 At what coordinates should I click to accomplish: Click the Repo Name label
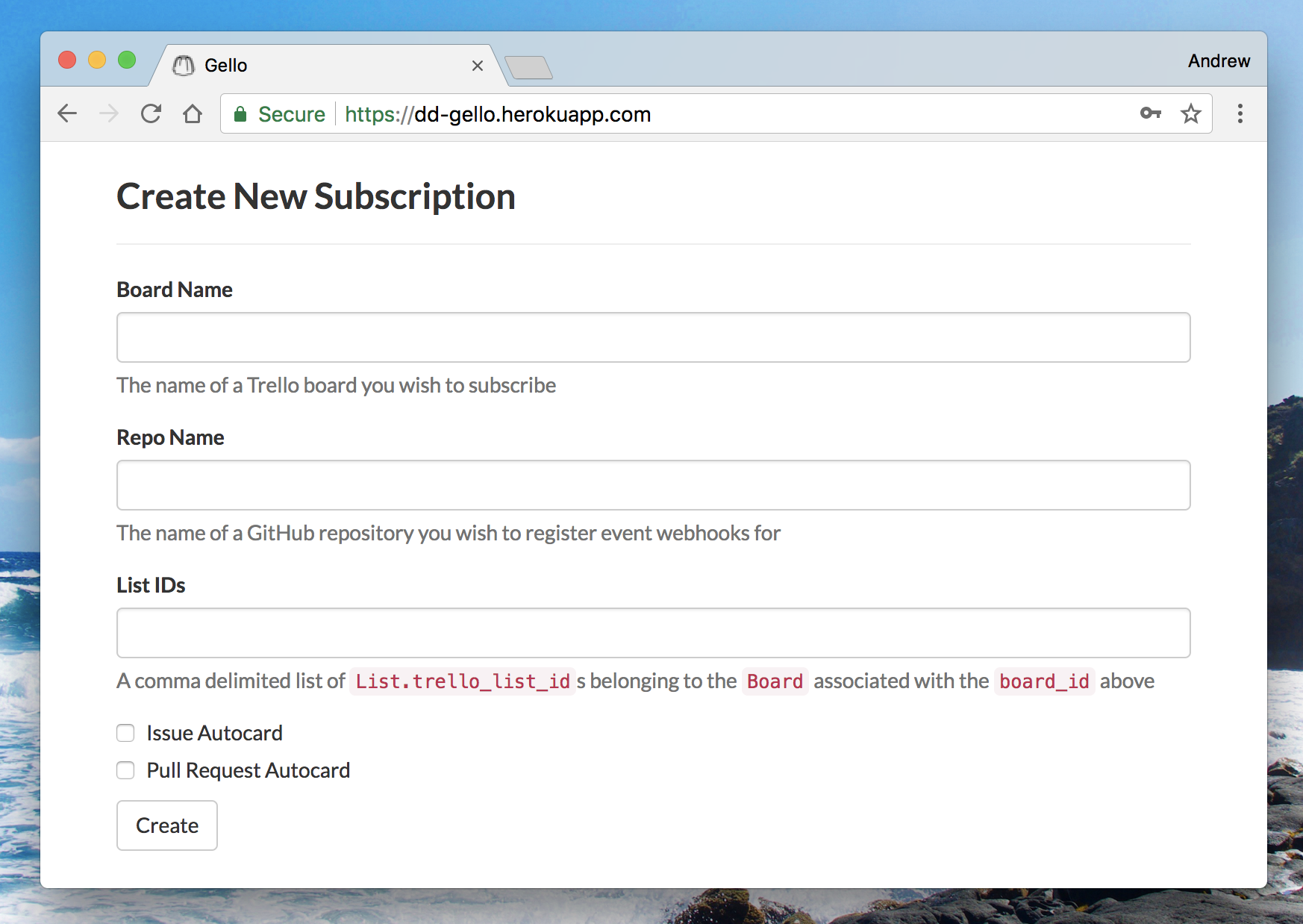click(170, 437)
